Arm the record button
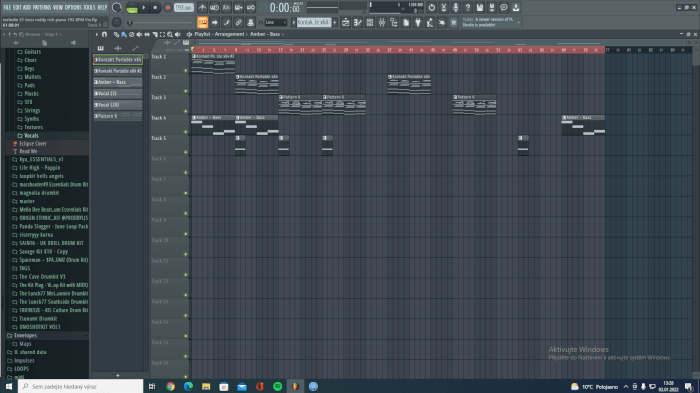This screenshot has width=700, height=393. point(168,8)
